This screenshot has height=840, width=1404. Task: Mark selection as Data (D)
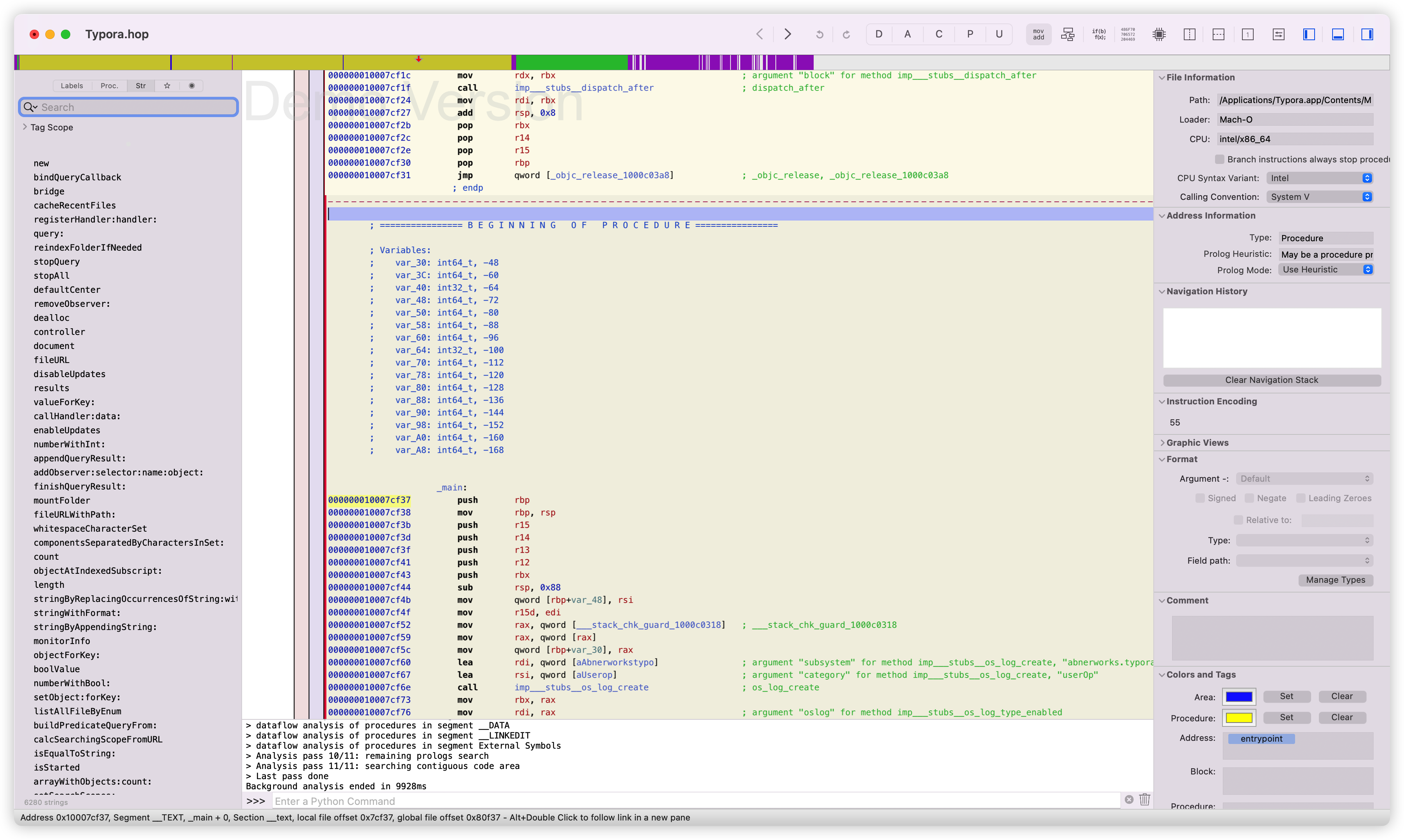pyautogui.click(x=878, y=34)
